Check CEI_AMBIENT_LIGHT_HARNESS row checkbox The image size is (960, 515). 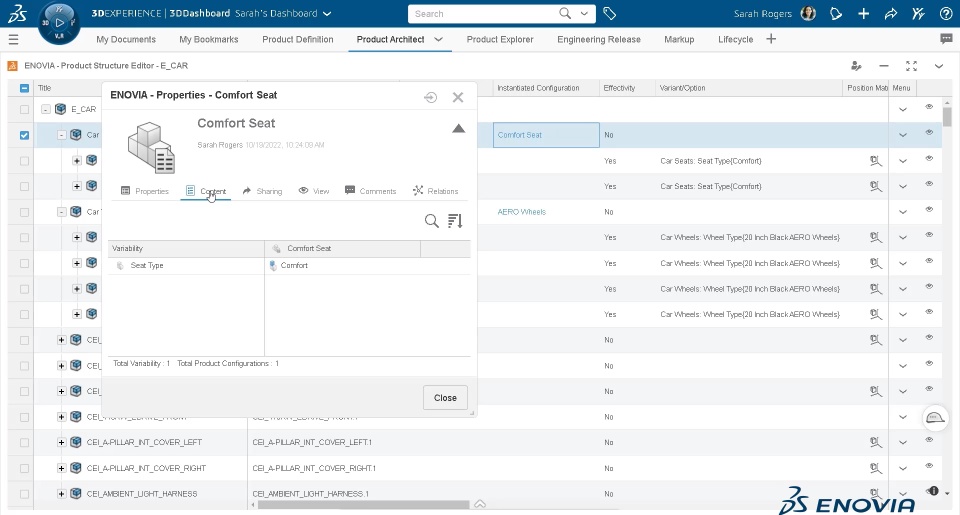24,494
